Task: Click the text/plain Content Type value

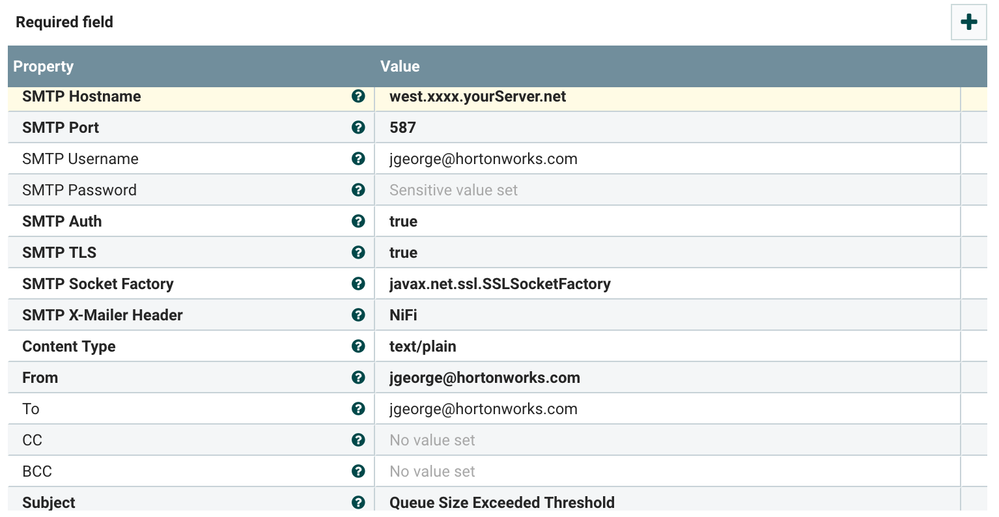Action: click(x=422, y=346)
